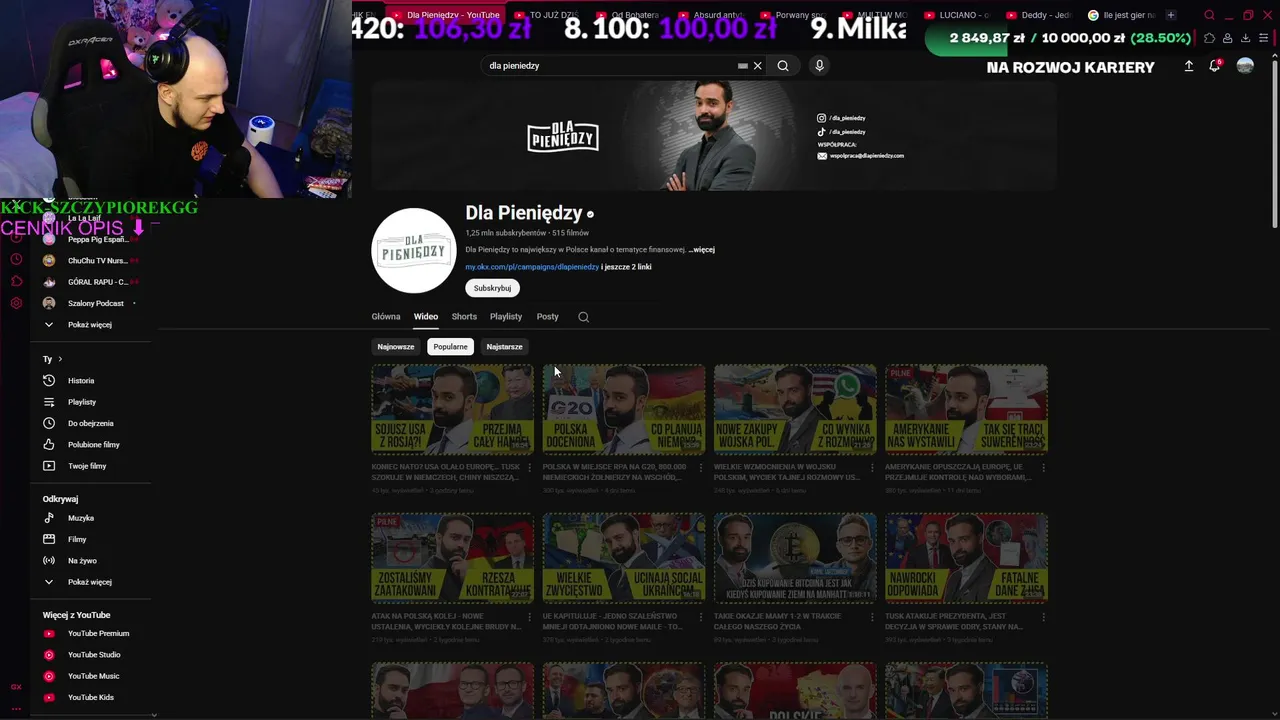This screenshot has width=1280, height=720.
Task: Filter videos by Najnowsze
Action: pyautogui.click(x=396, y=347)
